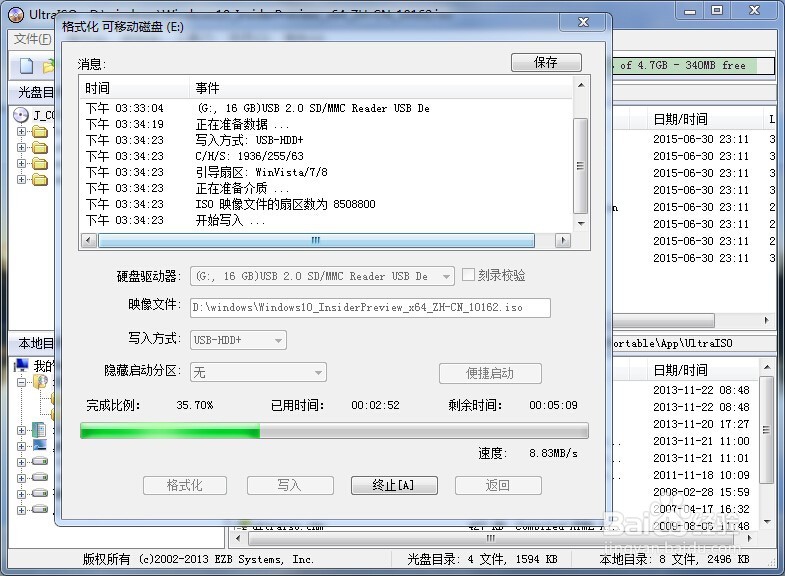Select the My Computer icon in local tree
The height and width of the screenshot is (576, 785).
[x=21, y=365]
